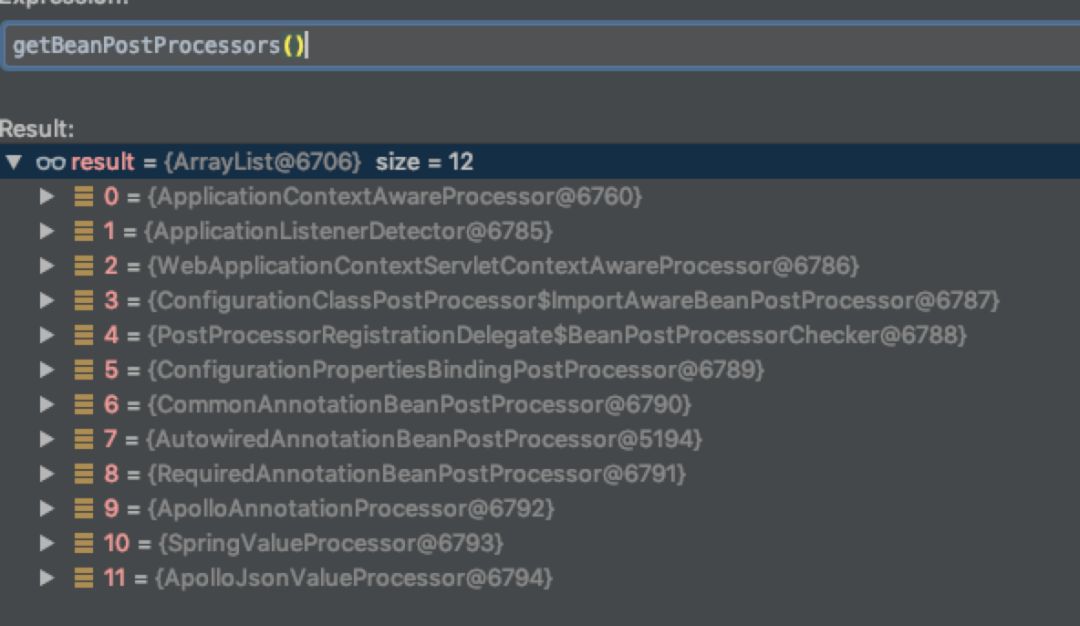1080x626 pixels.
Task: Expand element 5 ConfigurationPropertiesBindingPostProcessor
Action: point(46,370)
